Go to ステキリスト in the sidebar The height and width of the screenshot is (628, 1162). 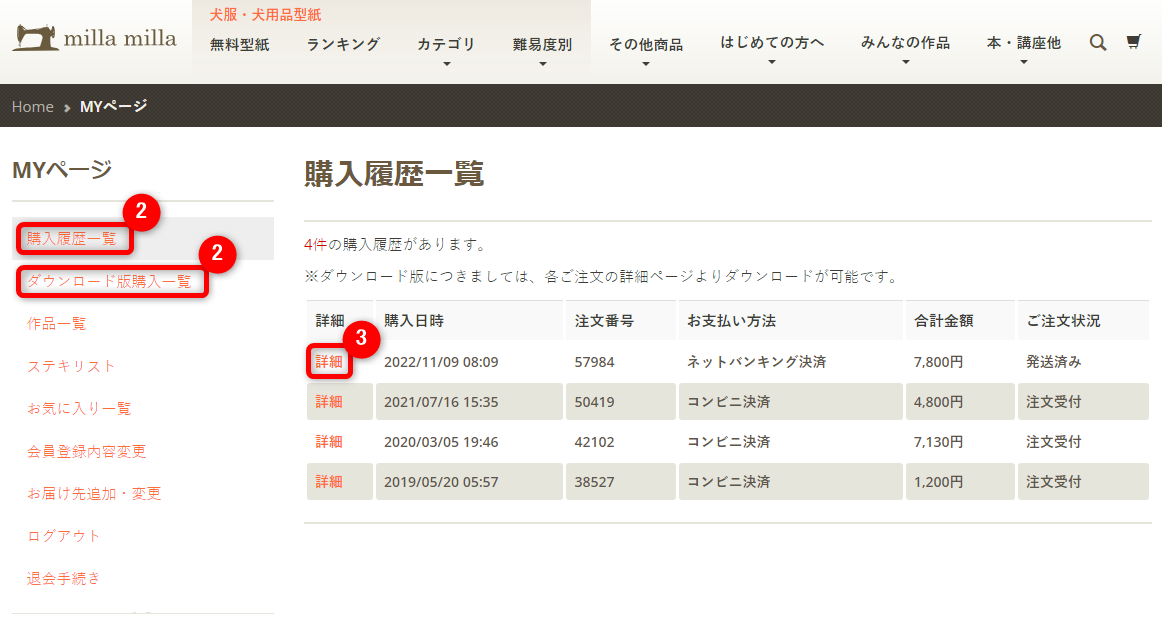tap(71, 366)
